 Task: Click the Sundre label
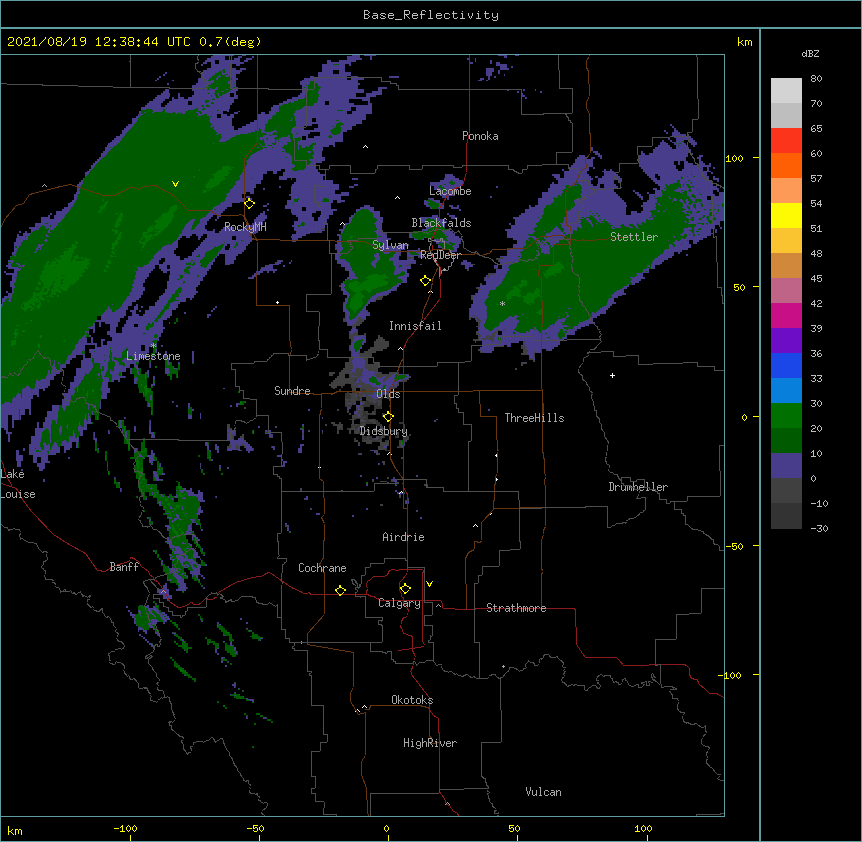(292, 391)
